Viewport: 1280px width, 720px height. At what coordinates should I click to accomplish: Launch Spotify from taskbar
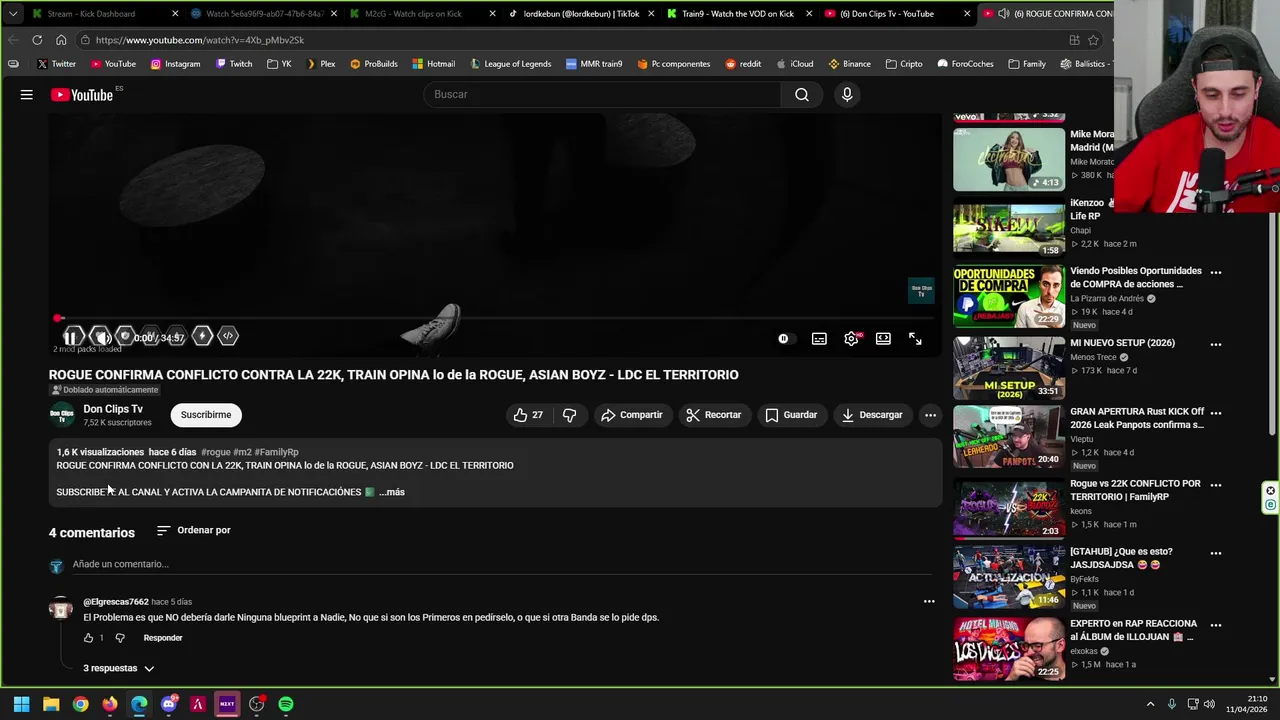tap(286, 704)
